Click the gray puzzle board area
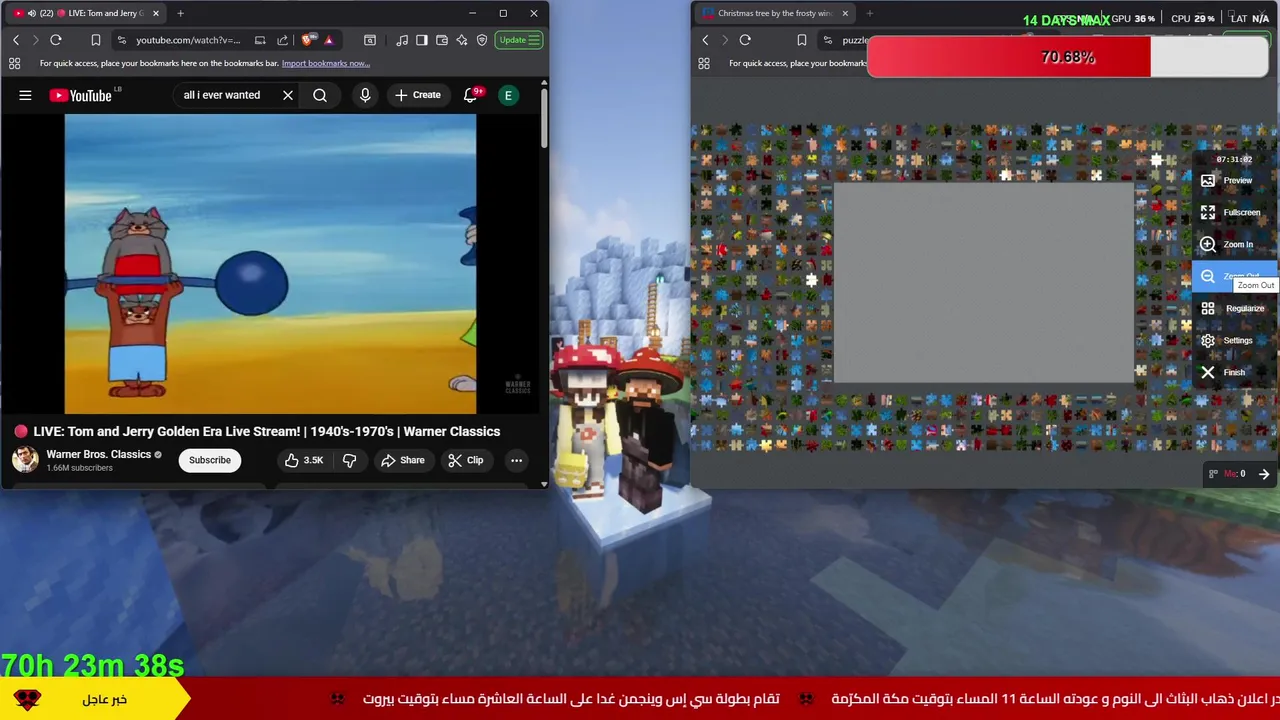 click(984, 283)
